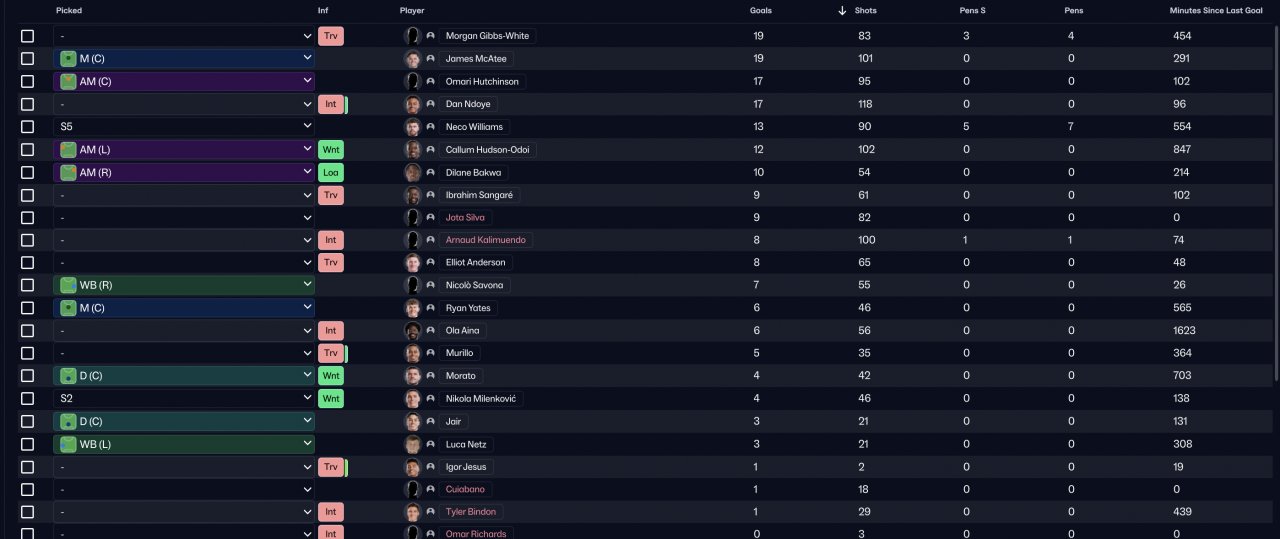This screenshot has width=1280, height=539.
Task: Click the Int status icon for Dan Ndoye
Action: tap(331, 104)
